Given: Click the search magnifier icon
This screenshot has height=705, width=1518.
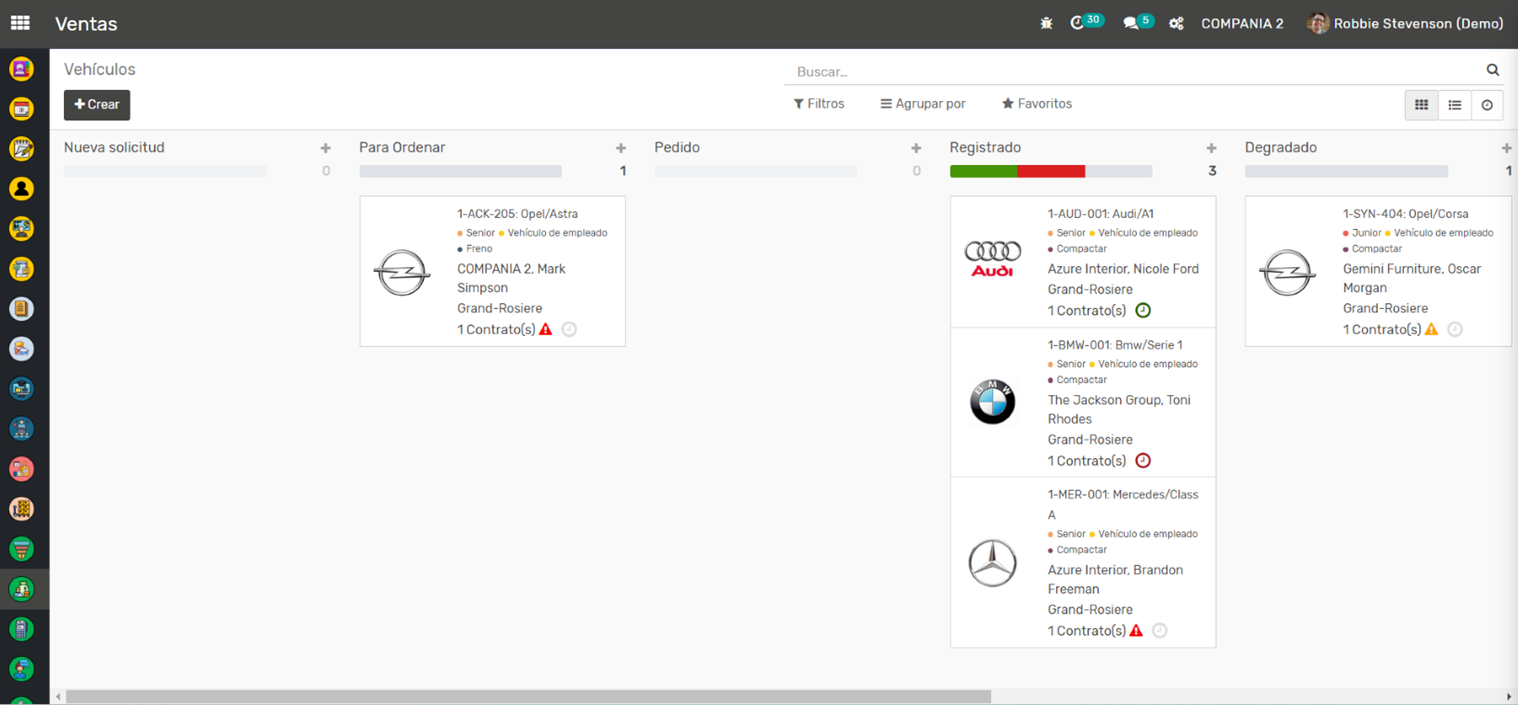Looking at the screenshot, I should click(x=1492, y=70).
